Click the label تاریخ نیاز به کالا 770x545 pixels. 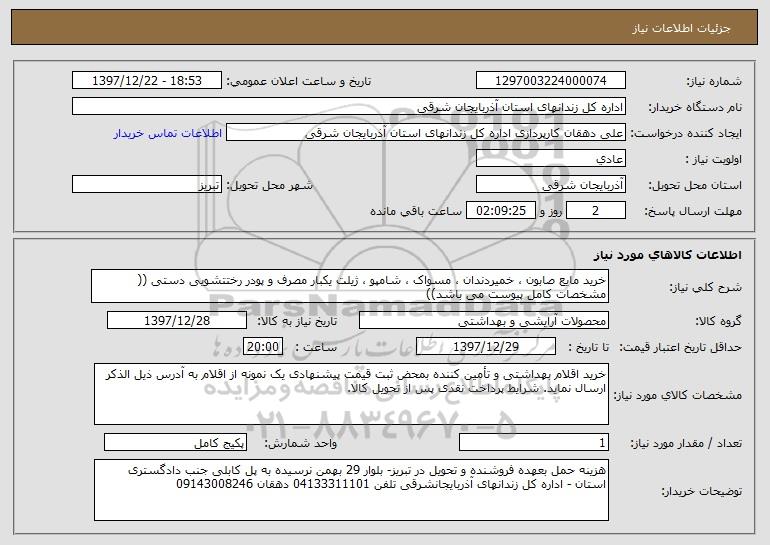(297, 321)
